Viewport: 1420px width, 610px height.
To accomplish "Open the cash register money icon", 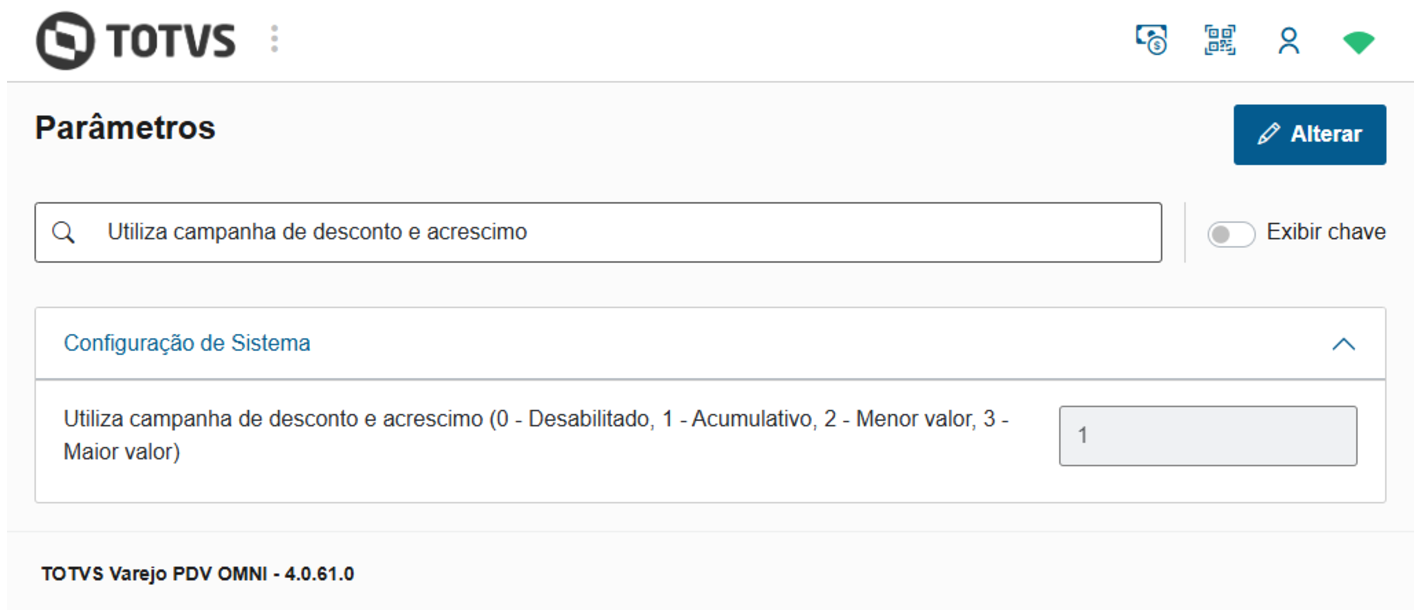I will tap(1152, 41).
